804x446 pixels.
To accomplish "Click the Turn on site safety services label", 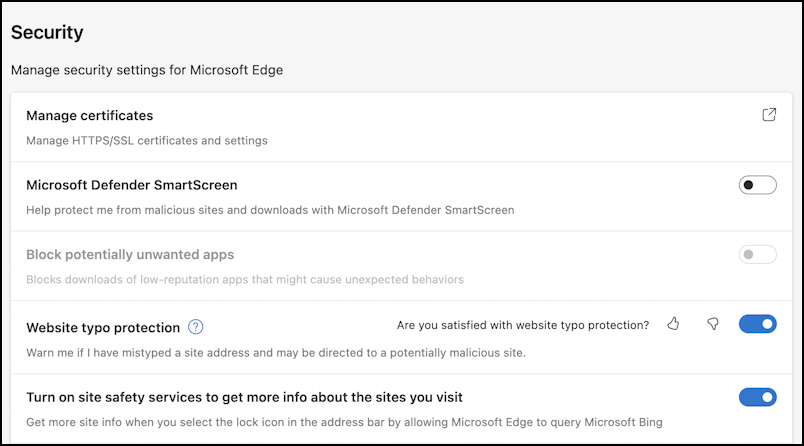I will click(x=244, y=397).
